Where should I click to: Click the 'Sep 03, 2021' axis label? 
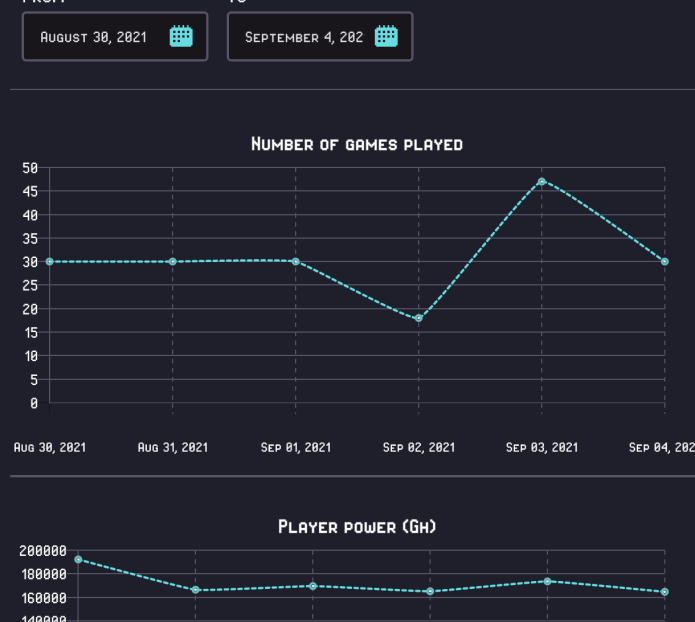click(x=542, y=447)
